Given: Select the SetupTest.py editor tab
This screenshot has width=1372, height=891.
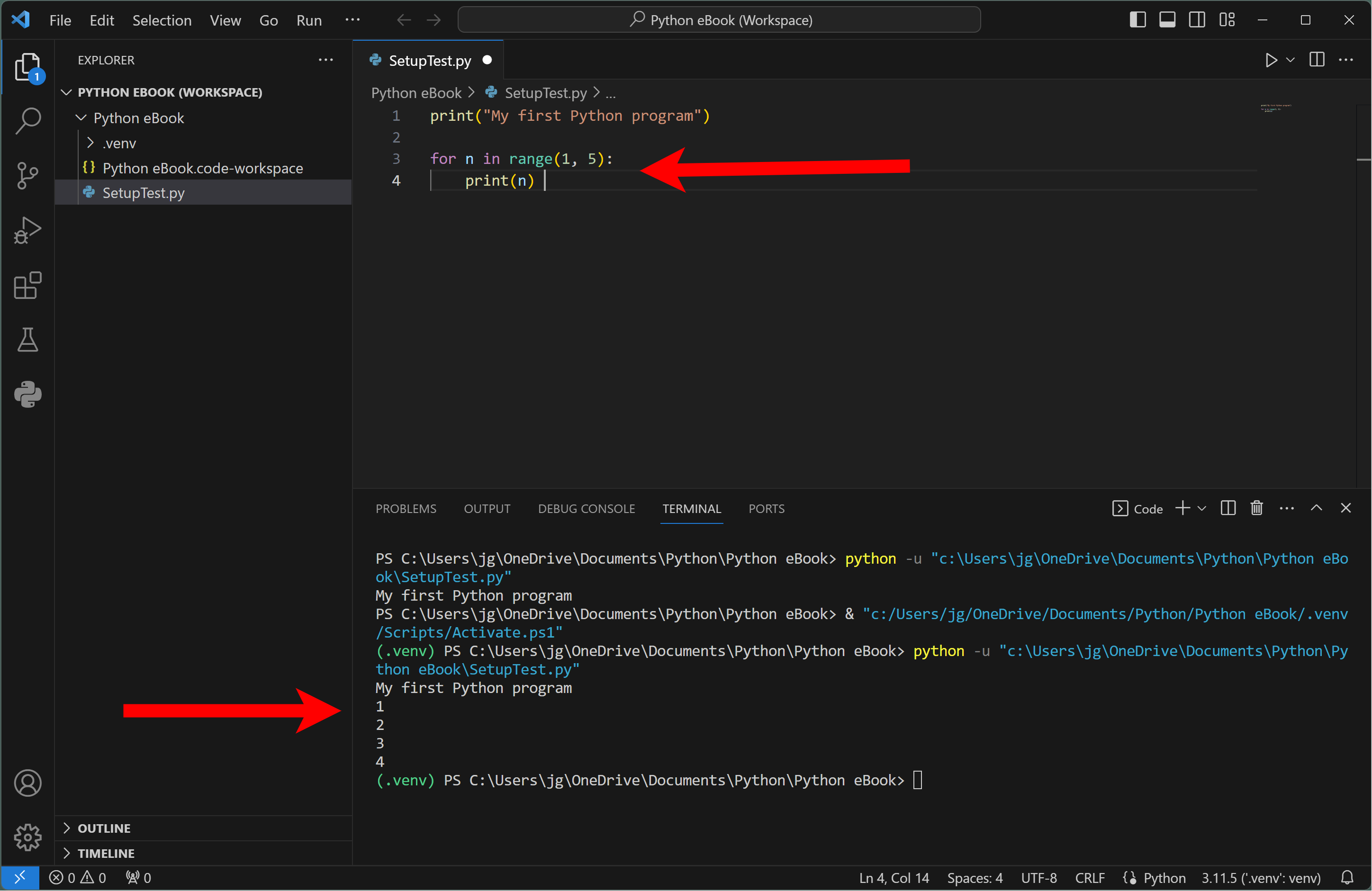Looking at the screenshot, I should [x=429, y=61].
